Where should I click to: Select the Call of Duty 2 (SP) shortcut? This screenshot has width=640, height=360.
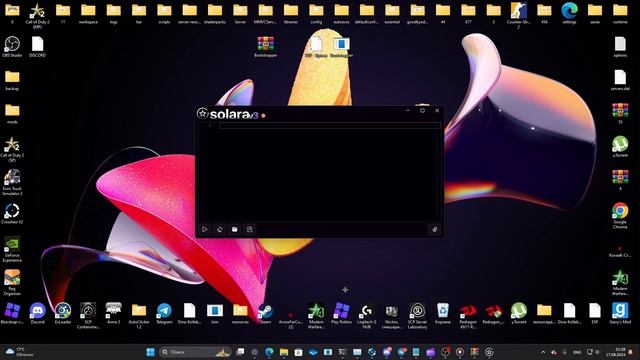point(12,149)
